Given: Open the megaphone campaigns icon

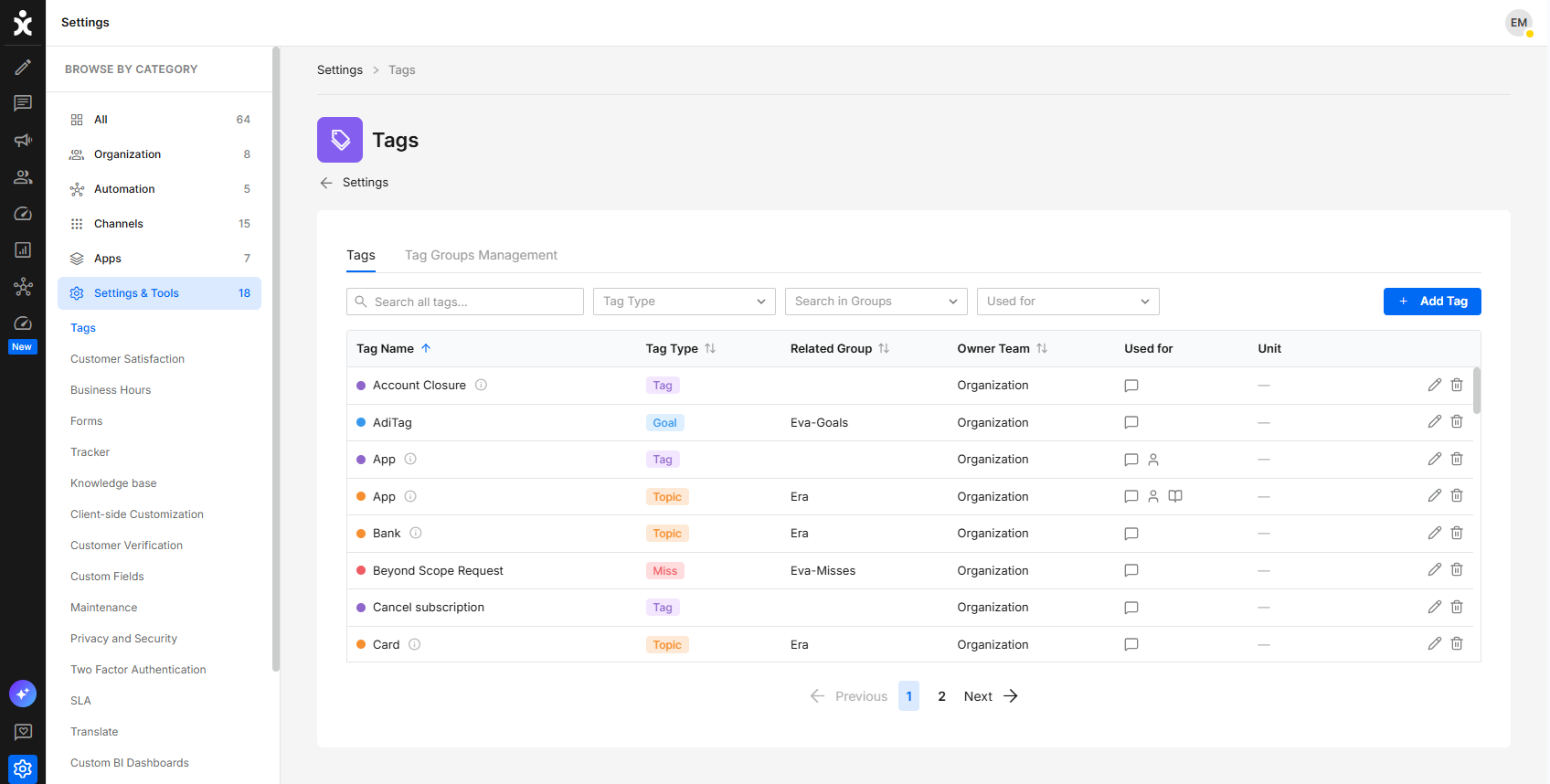Looking at the screenshot, I should tap(23, 140).
